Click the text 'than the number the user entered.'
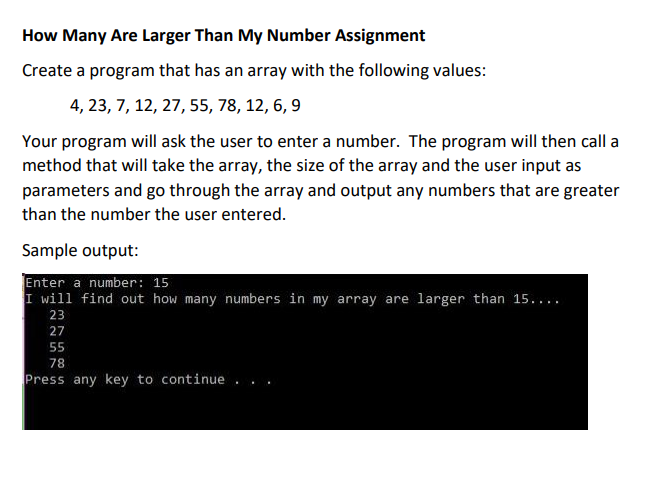This screenshot has width=660, height=479. tap(154, 215)
